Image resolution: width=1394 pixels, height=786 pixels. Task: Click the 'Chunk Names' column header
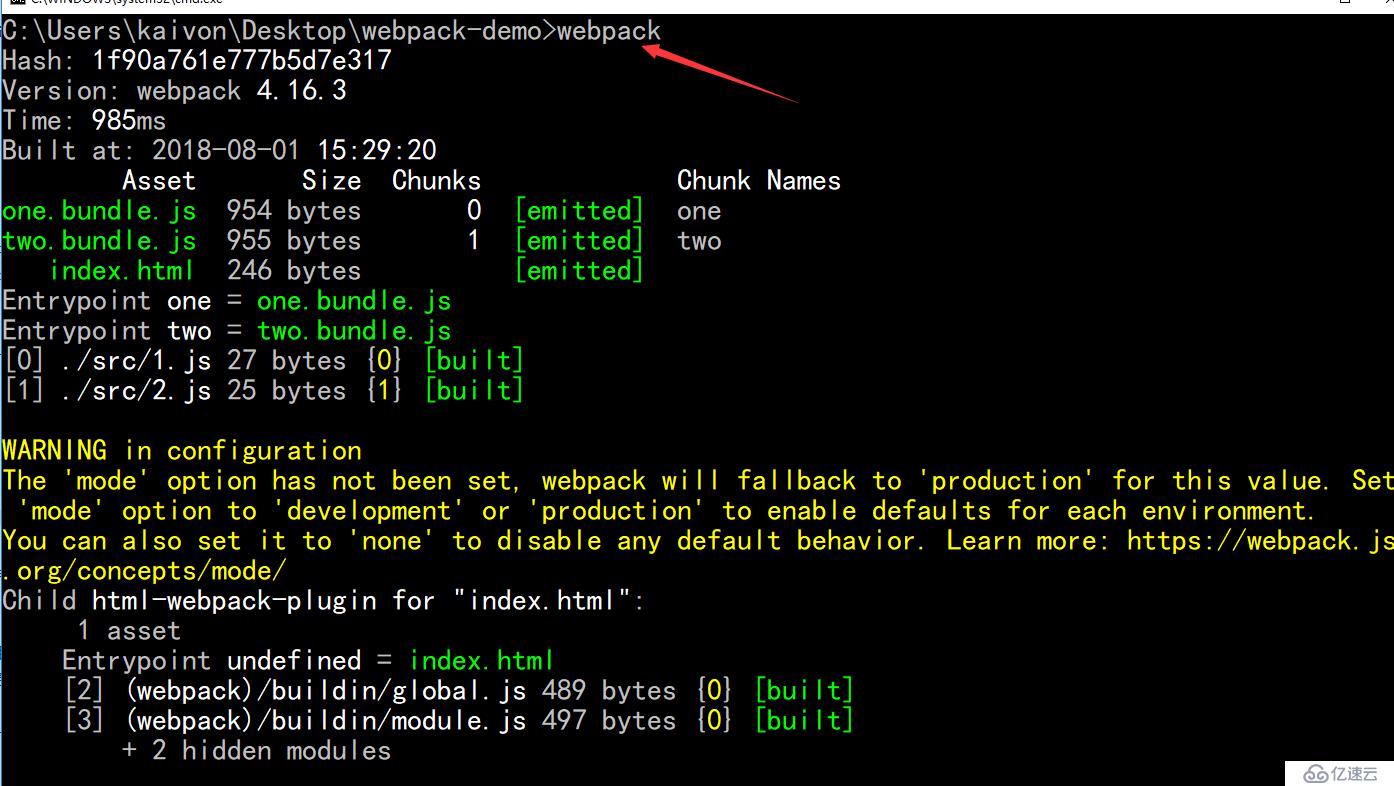pyautogui.click(x=759, y=181)
